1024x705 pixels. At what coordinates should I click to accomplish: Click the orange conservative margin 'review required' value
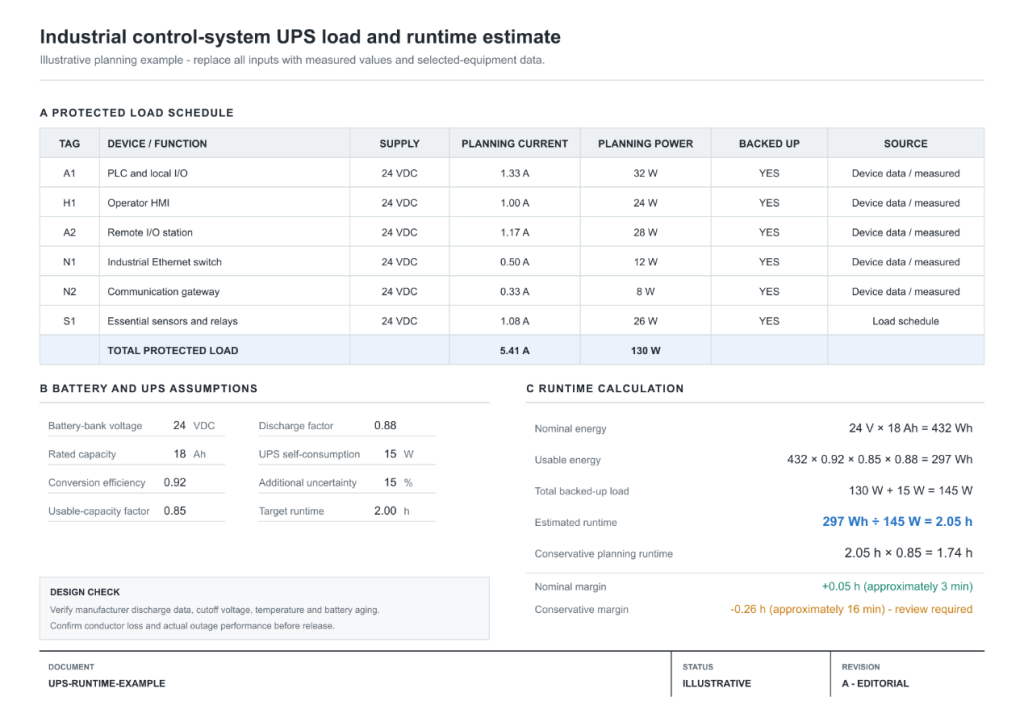point(852,609)
